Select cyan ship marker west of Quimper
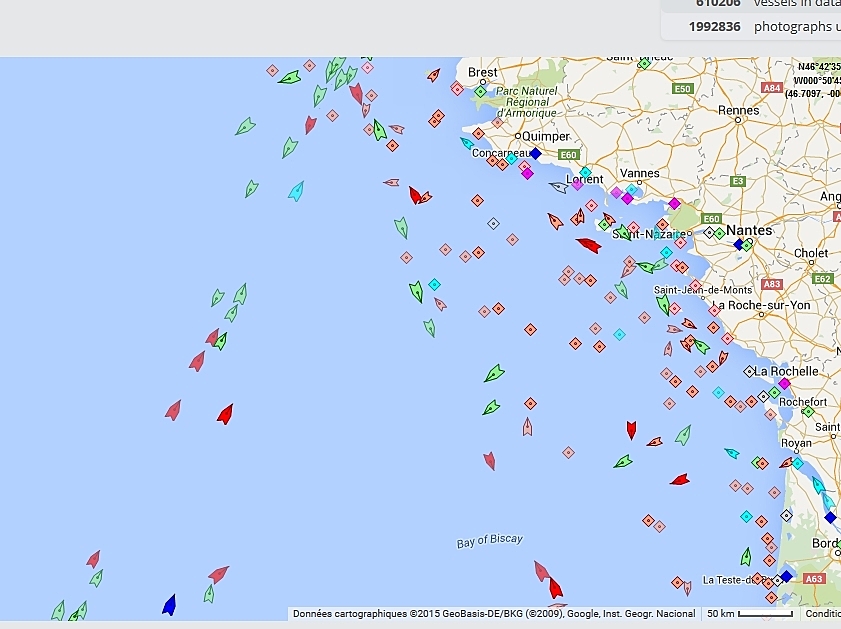This screenshot has height=629, width=841. point(467,143)
